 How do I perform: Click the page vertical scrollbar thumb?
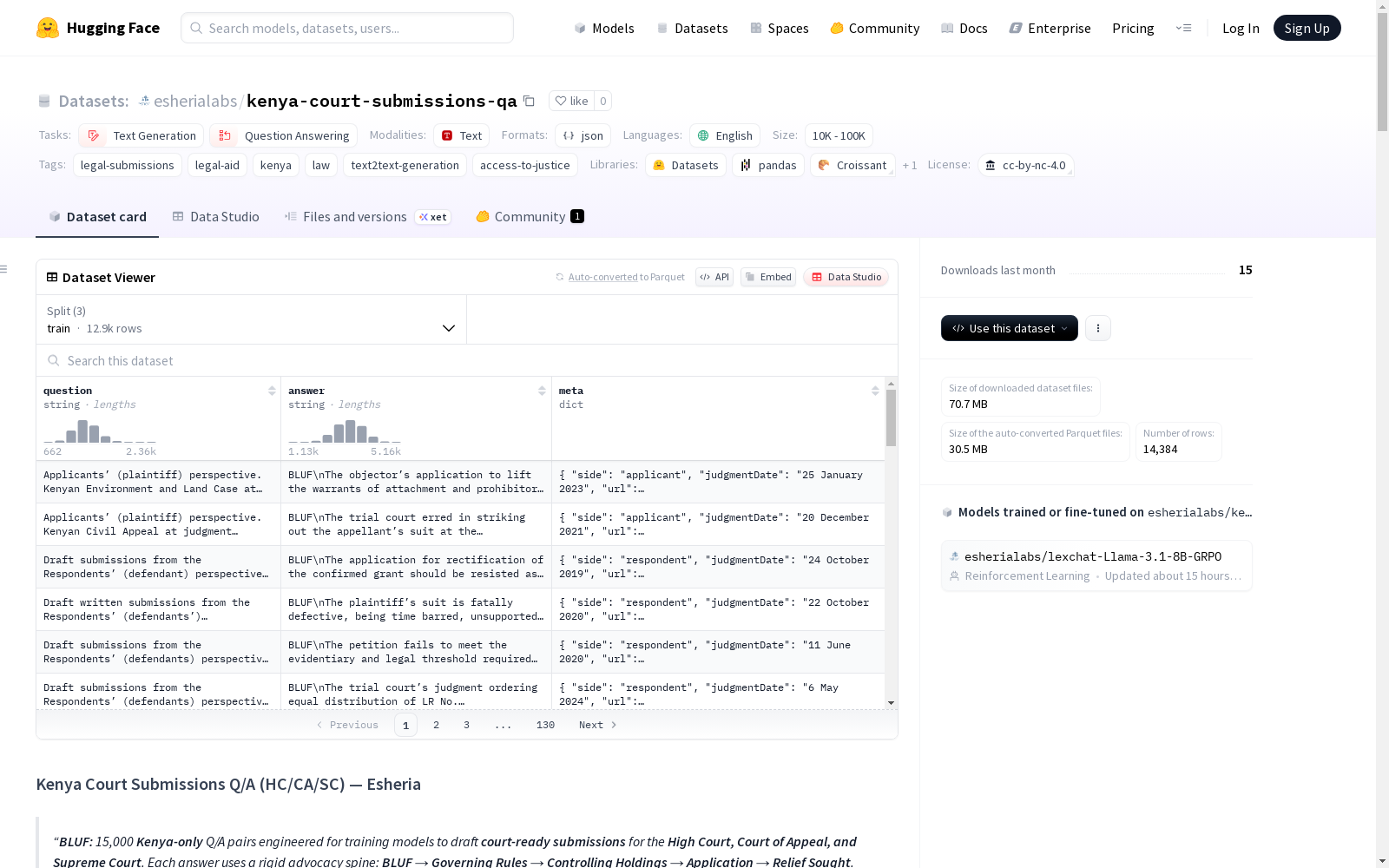pos(1382,71)
